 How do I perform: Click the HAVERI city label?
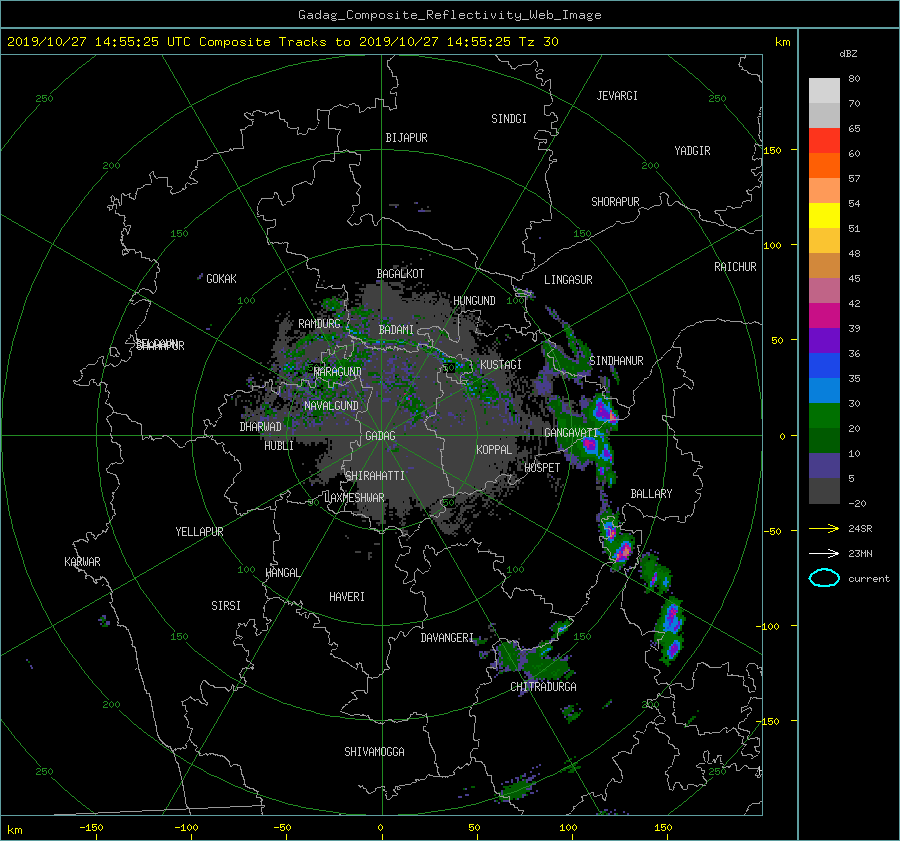tap(347, 597)
